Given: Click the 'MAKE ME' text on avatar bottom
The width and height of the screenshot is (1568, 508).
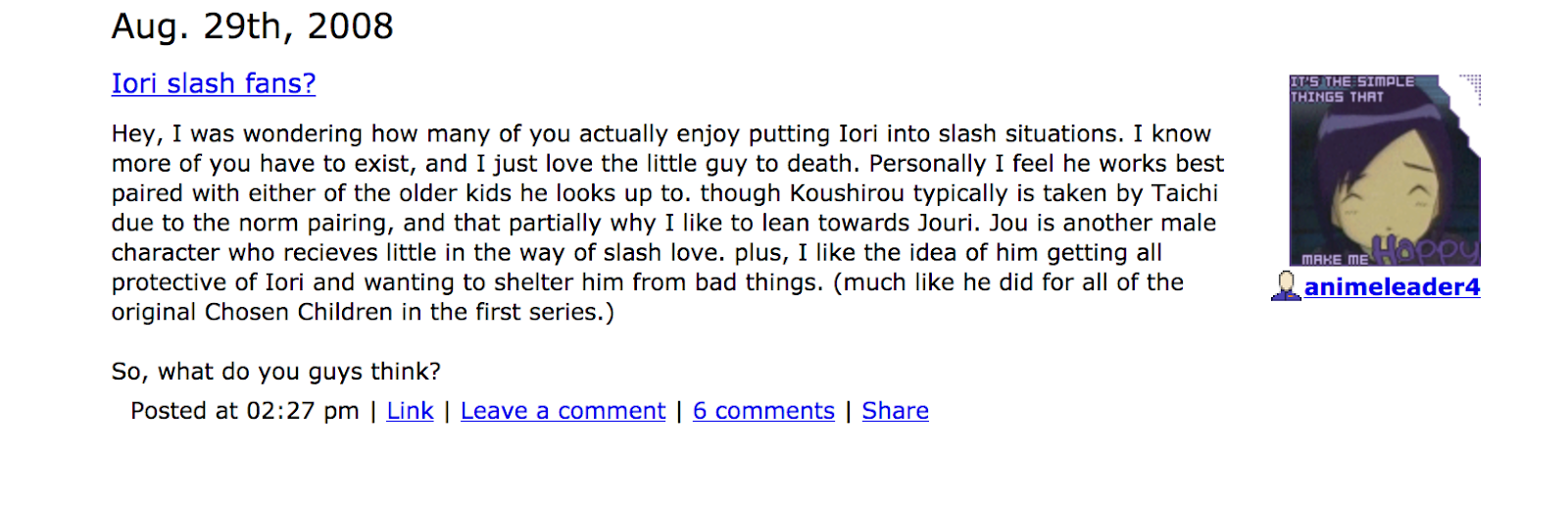Looking at the screenshot, I should pyautogui.click(x=1335, y=259).
